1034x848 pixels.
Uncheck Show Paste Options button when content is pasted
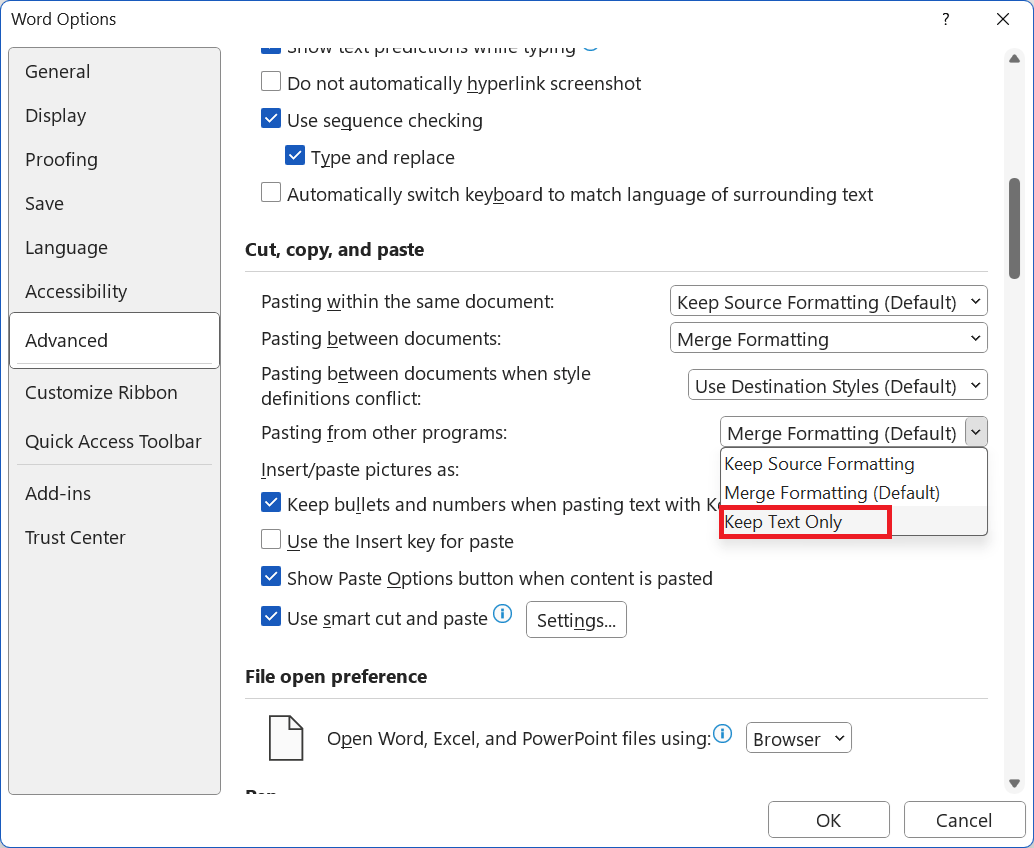click(x=271, y=577)
